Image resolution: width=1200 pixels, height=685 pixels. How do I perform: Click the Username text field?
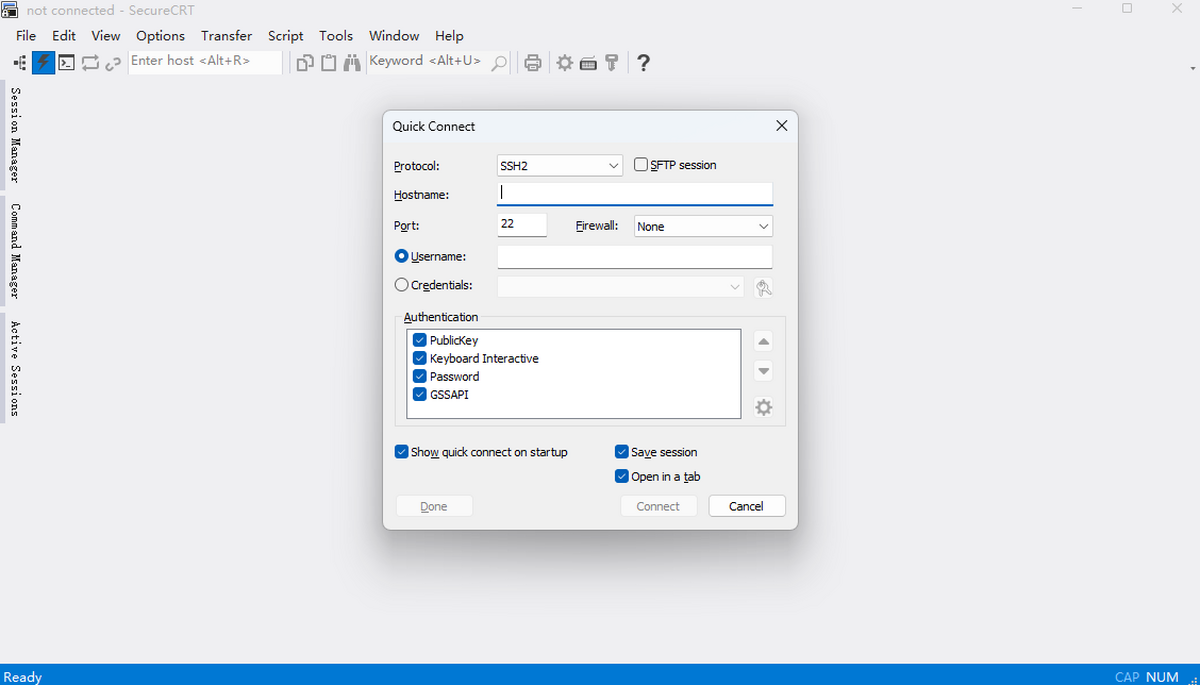pos(635,257)
